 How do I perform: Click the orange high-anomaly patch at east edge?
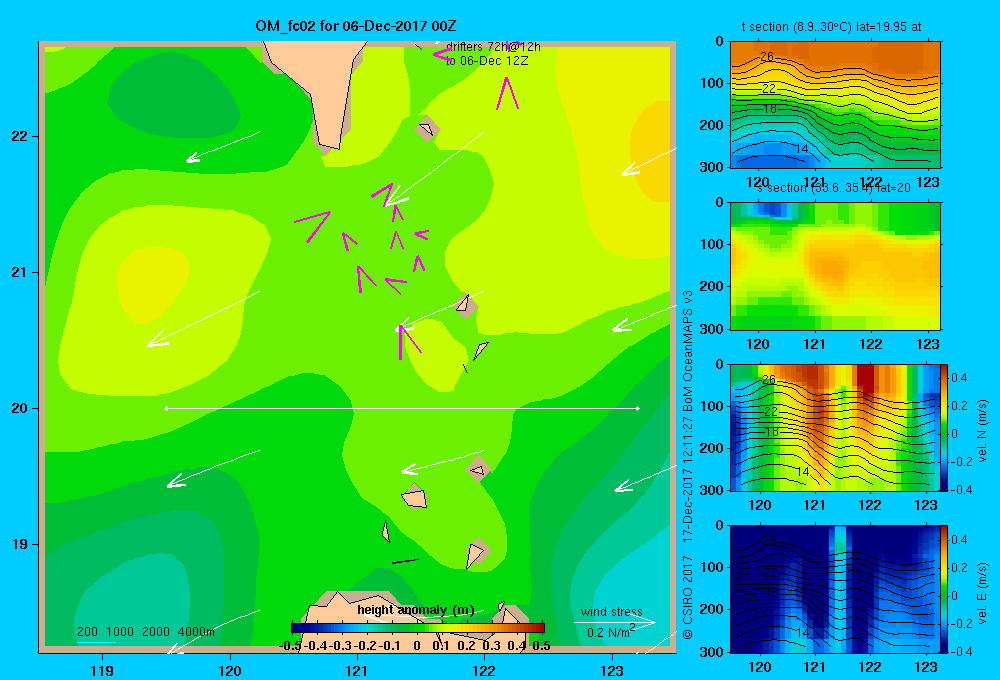[x=652, y=151]
